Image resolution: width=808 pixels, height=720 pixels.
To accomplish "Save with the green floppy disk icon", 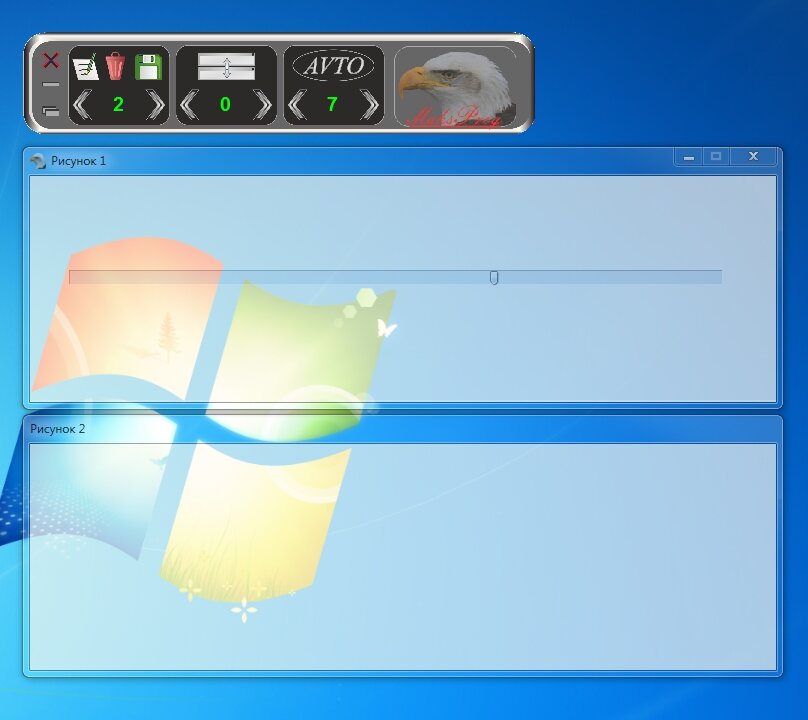I will pos(148,67).
